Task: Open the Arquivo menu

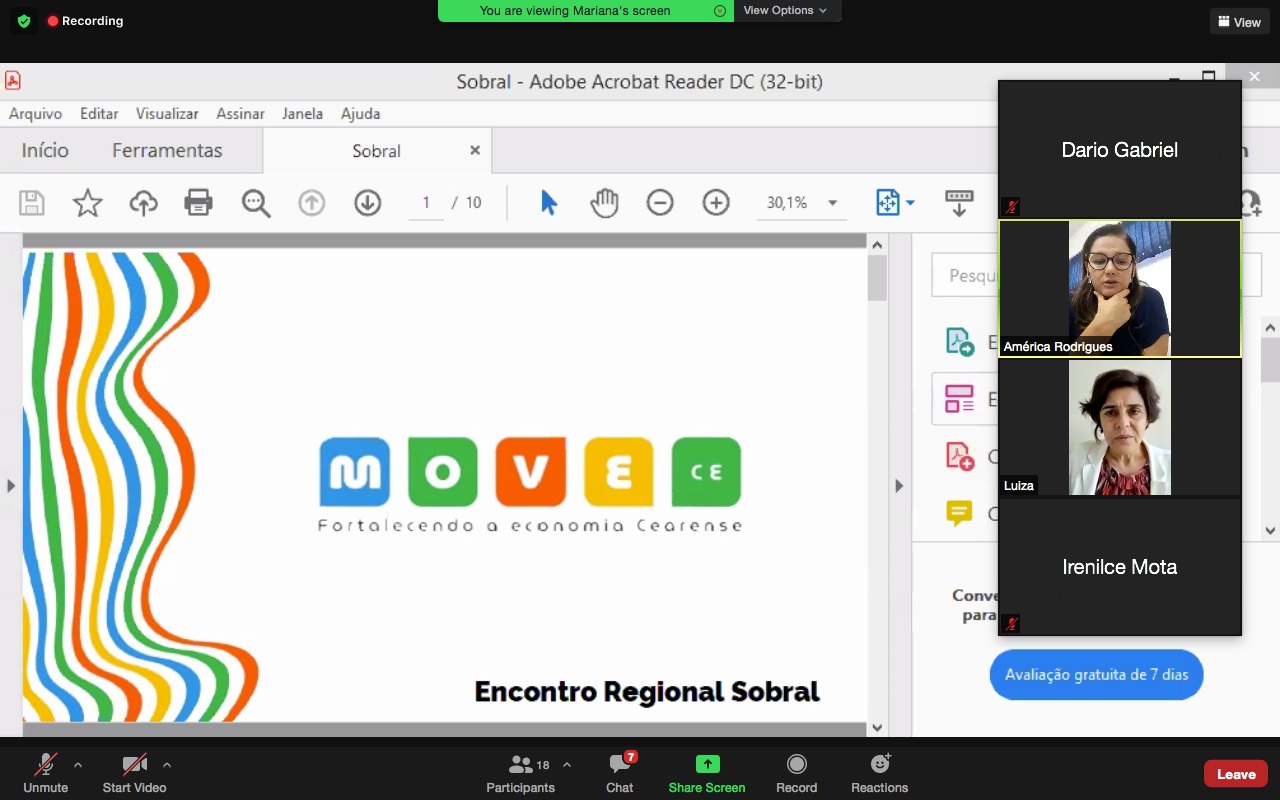Action: [x=35, y=114]
